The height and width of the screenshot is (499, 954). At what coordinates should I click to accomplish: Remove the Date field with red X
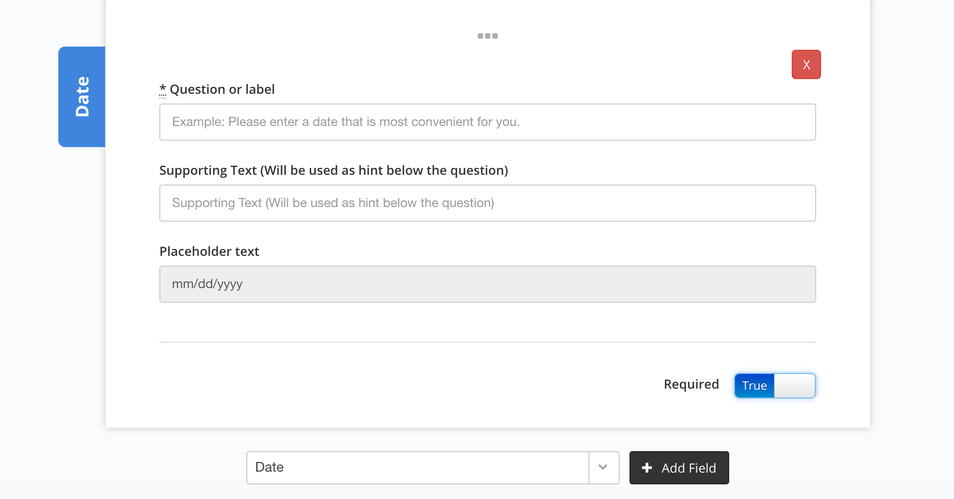click(x=806, y=65)
